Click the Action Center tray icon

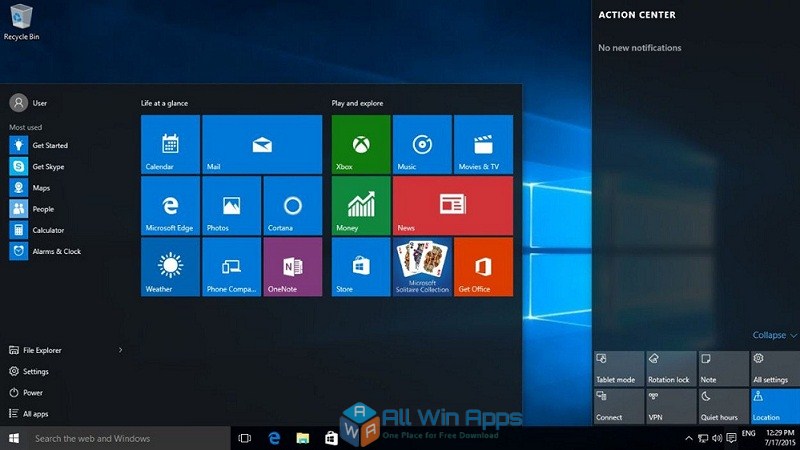point(731,438)
